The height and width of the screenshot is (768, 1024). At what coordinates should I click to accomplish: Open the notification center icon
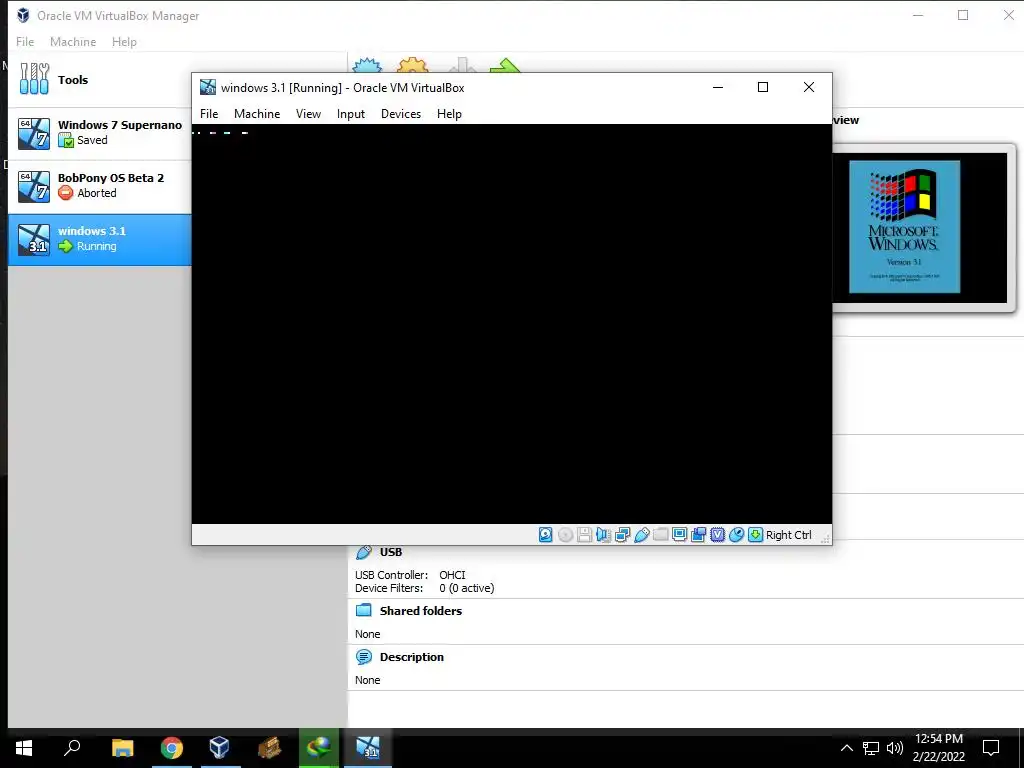tap(991, 748)
